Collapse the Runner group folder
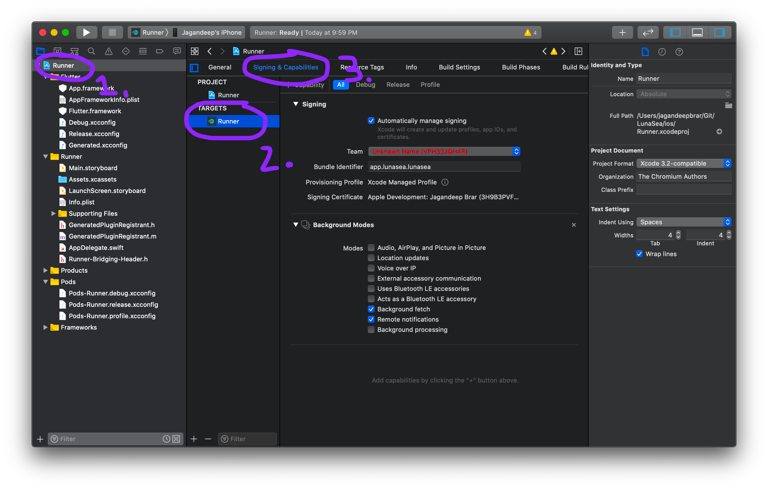Image resolution: width=768 pixels, height=489 pixels. [46, 157]
